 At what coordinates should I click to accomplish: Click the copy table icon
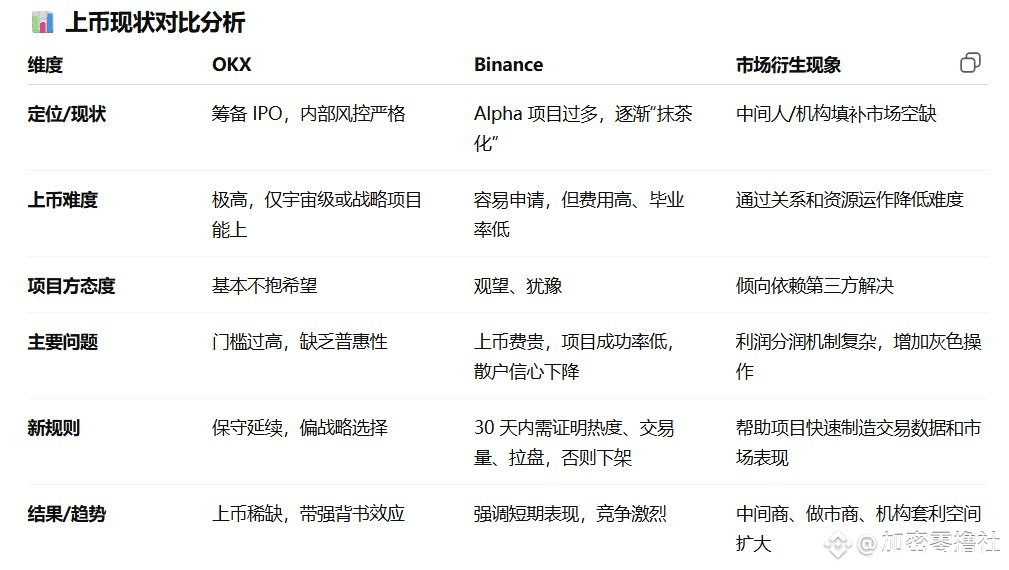coord(970,63)
